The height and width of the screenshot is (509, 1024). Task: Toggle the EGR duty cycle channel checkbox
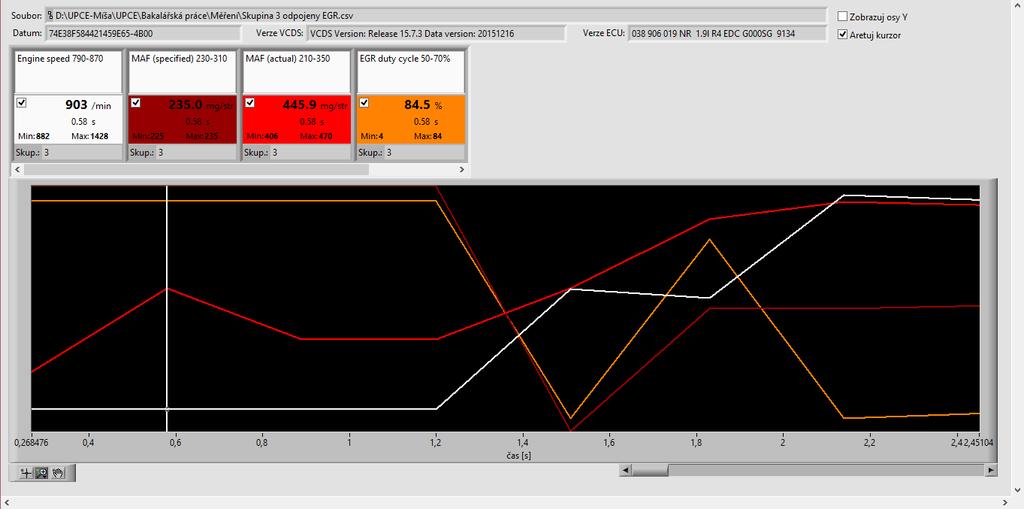[364, 103]
